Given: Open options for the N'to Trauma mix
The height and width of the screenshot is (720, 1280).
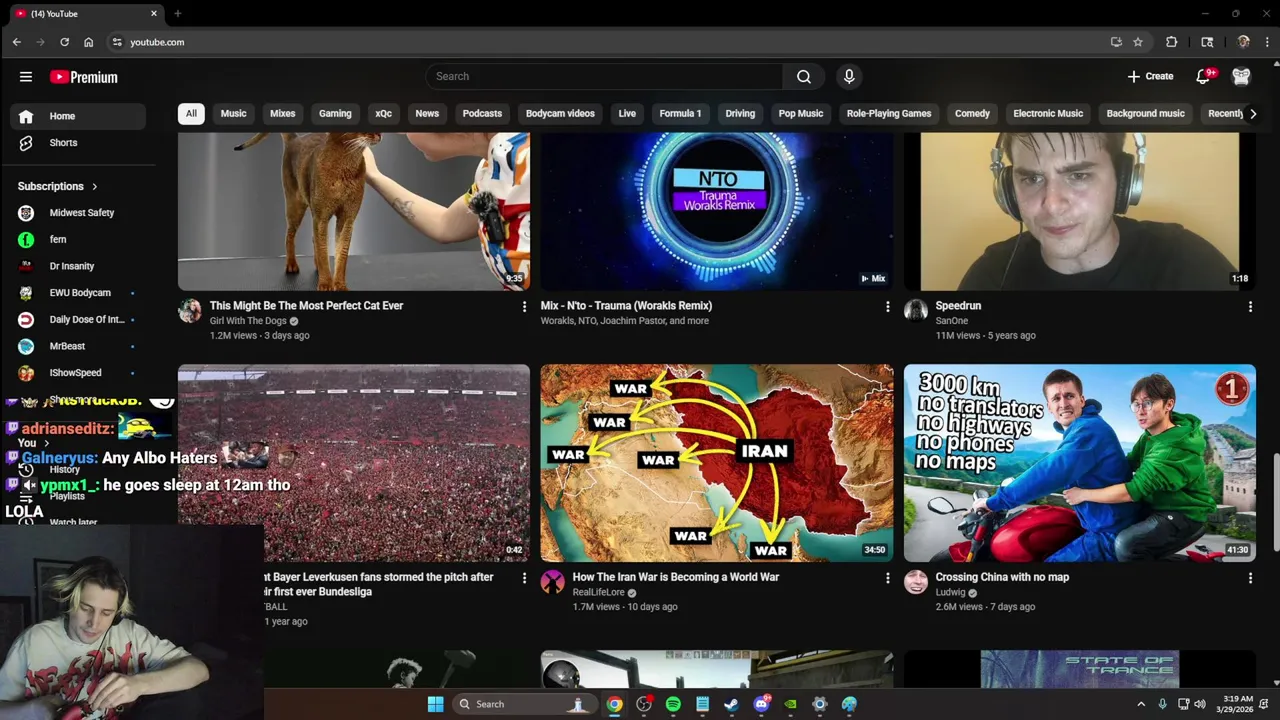Looking at the screenshot, I should (x=887, y=307).
